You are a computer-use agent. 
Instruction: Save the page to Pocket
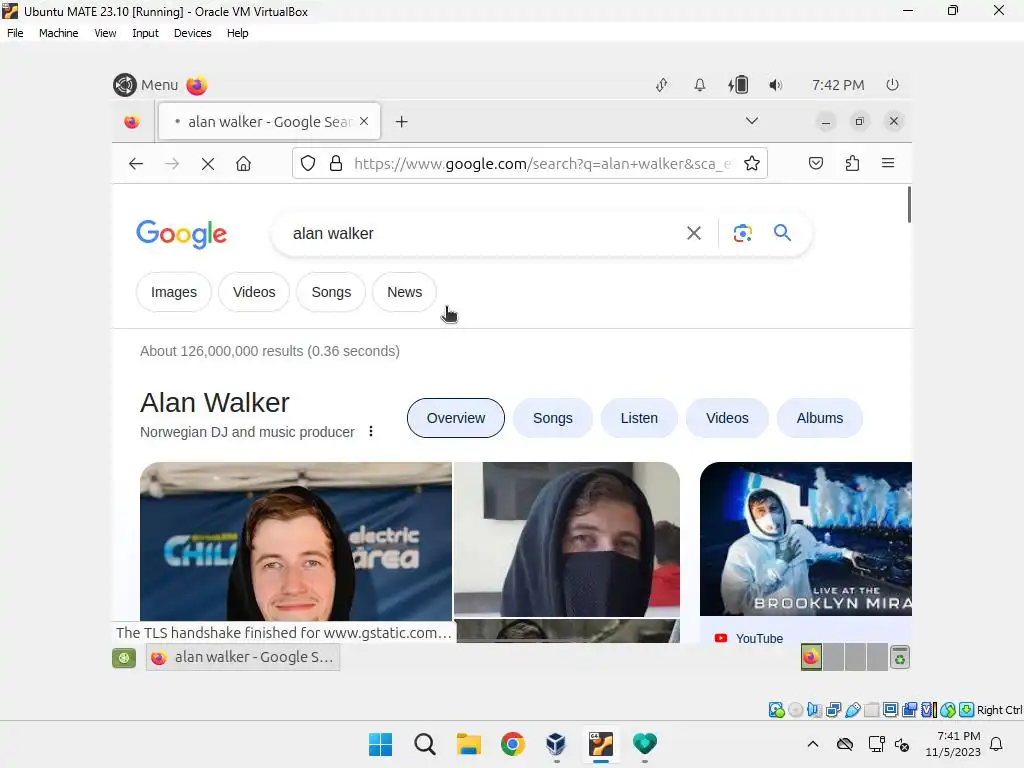[816, 163]
